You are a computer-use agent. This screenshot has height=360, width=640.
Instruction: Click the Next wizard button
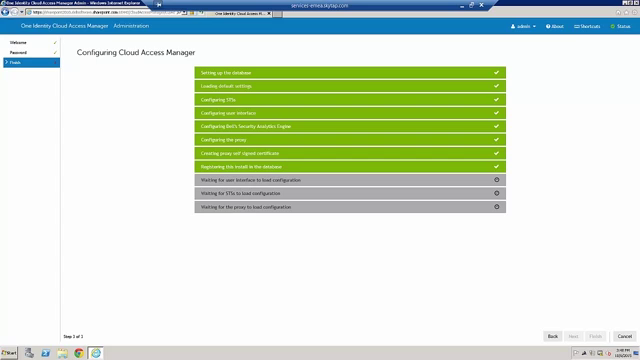(x=573, y=336)
